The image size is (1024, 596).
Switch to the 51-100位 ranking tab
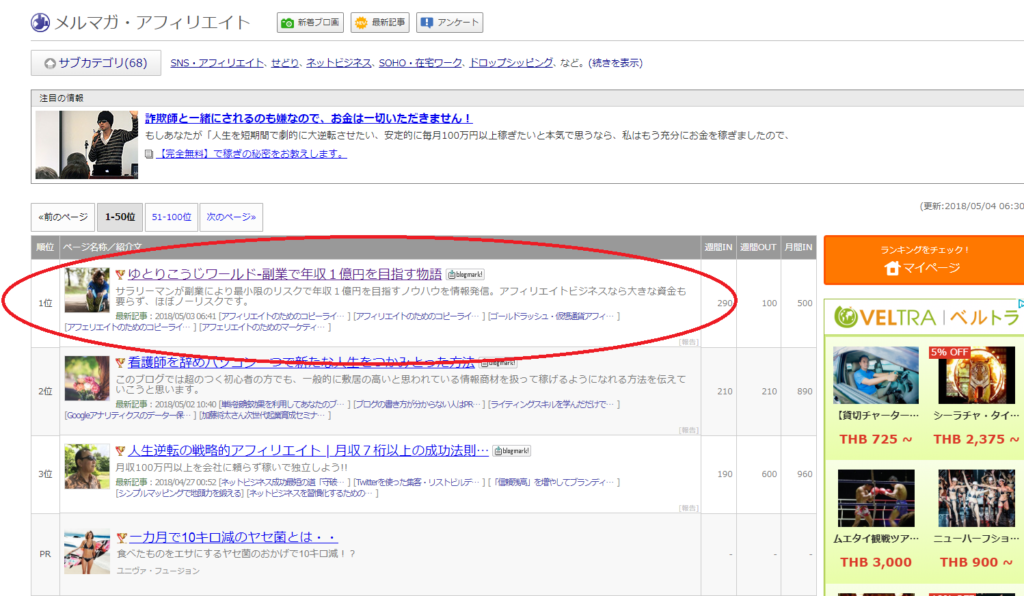[x=170, y=216]
